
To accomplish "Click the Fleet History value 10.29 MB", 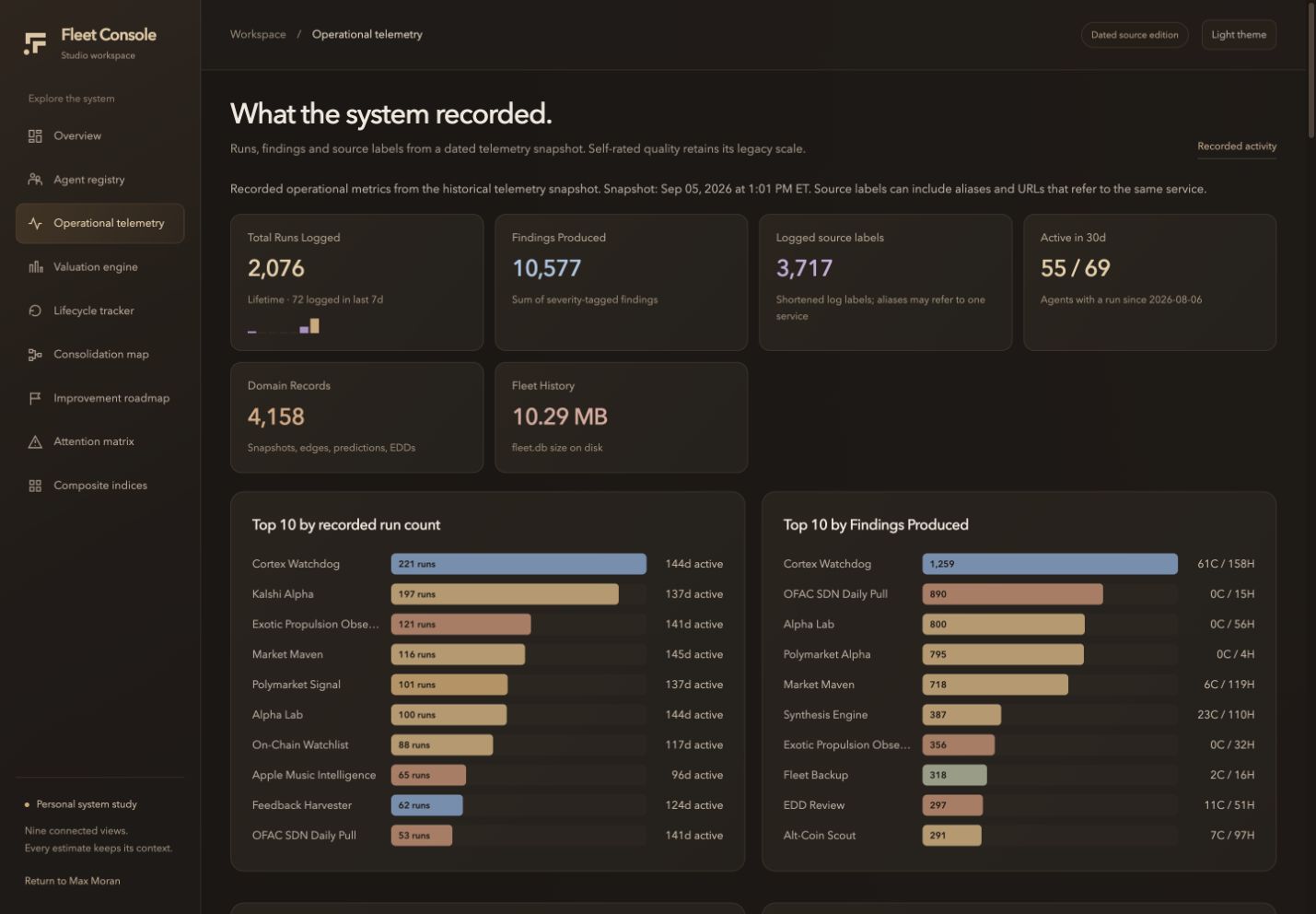I will click(559, 416).
